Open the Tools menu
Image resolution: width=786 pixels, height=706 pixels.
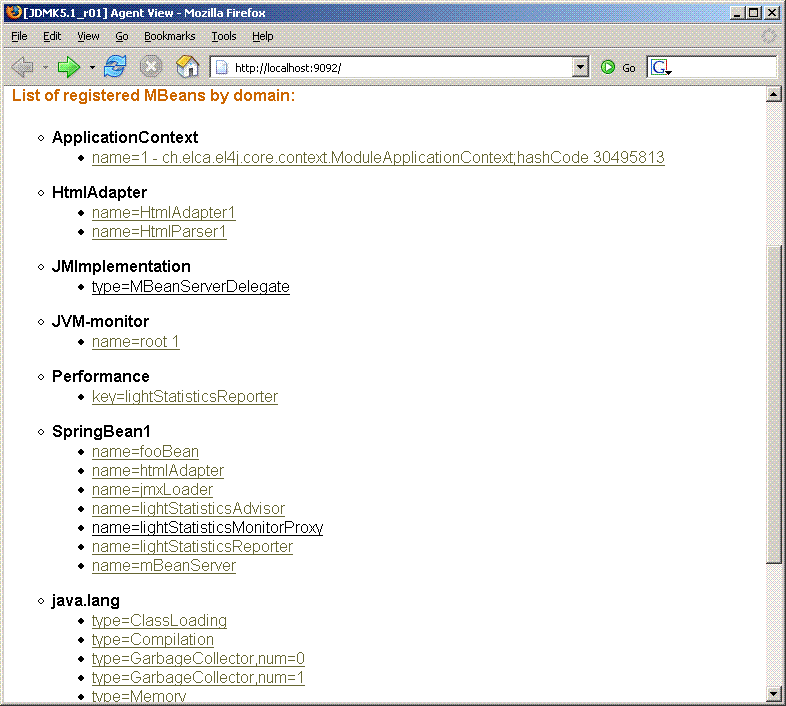(224, 36)
